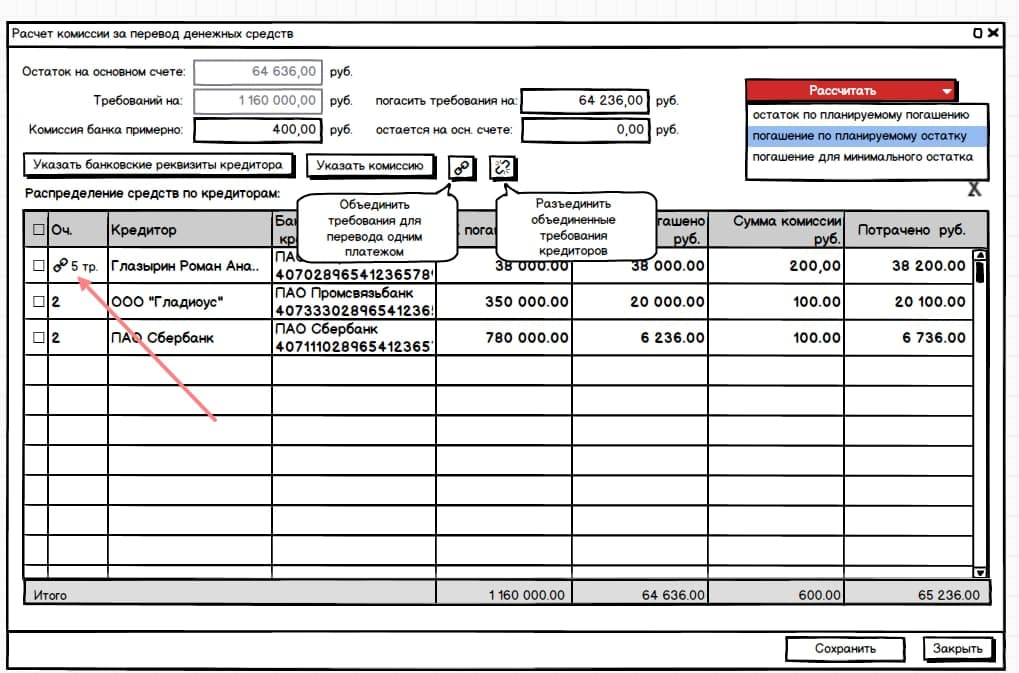Viewport: 1019px width, 673px height.
Task: Click the window maximize square icon
Action: click(x=978, y=33)
